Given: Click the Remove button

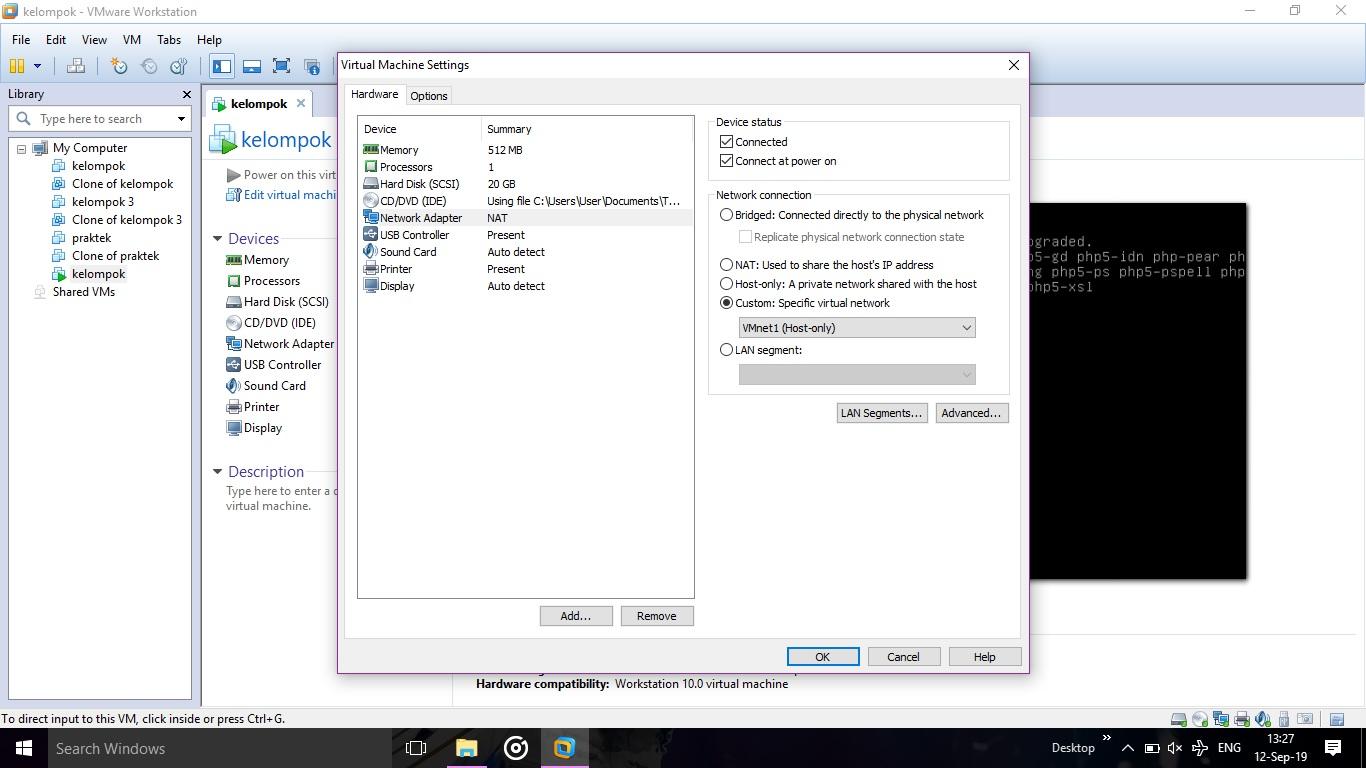Looking at the screenshot, I should [657, 616].
